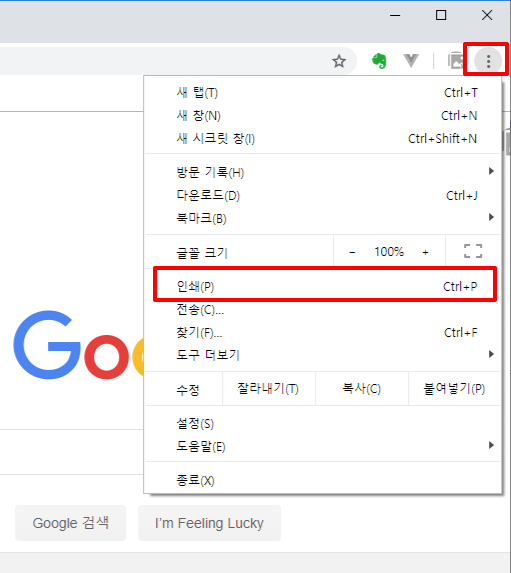
Task: Select 전송(C)... cast entry
Action: 322,310
